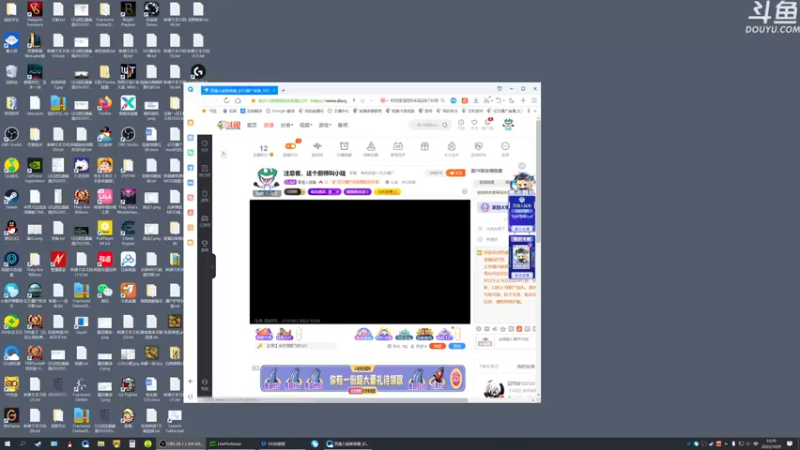Select the 直播 nav item
The image size is (800, 450).
tap(268, 125)
